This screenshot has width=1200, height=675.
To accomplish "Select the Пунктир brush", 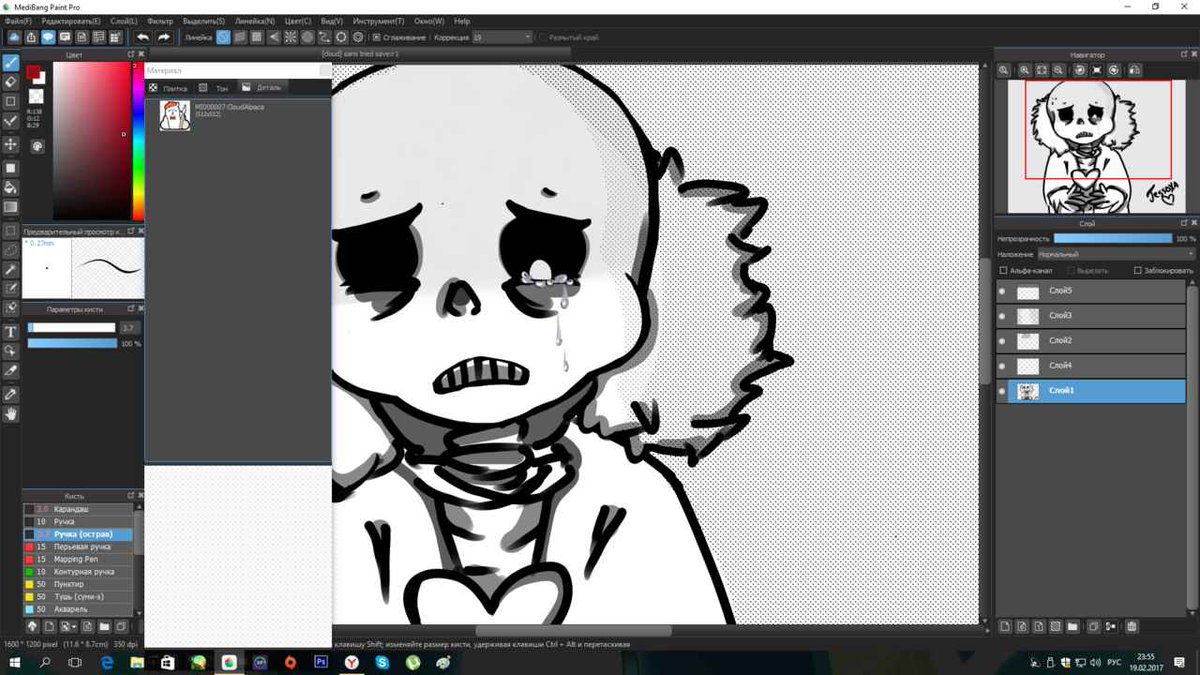I will click(78, 584).
